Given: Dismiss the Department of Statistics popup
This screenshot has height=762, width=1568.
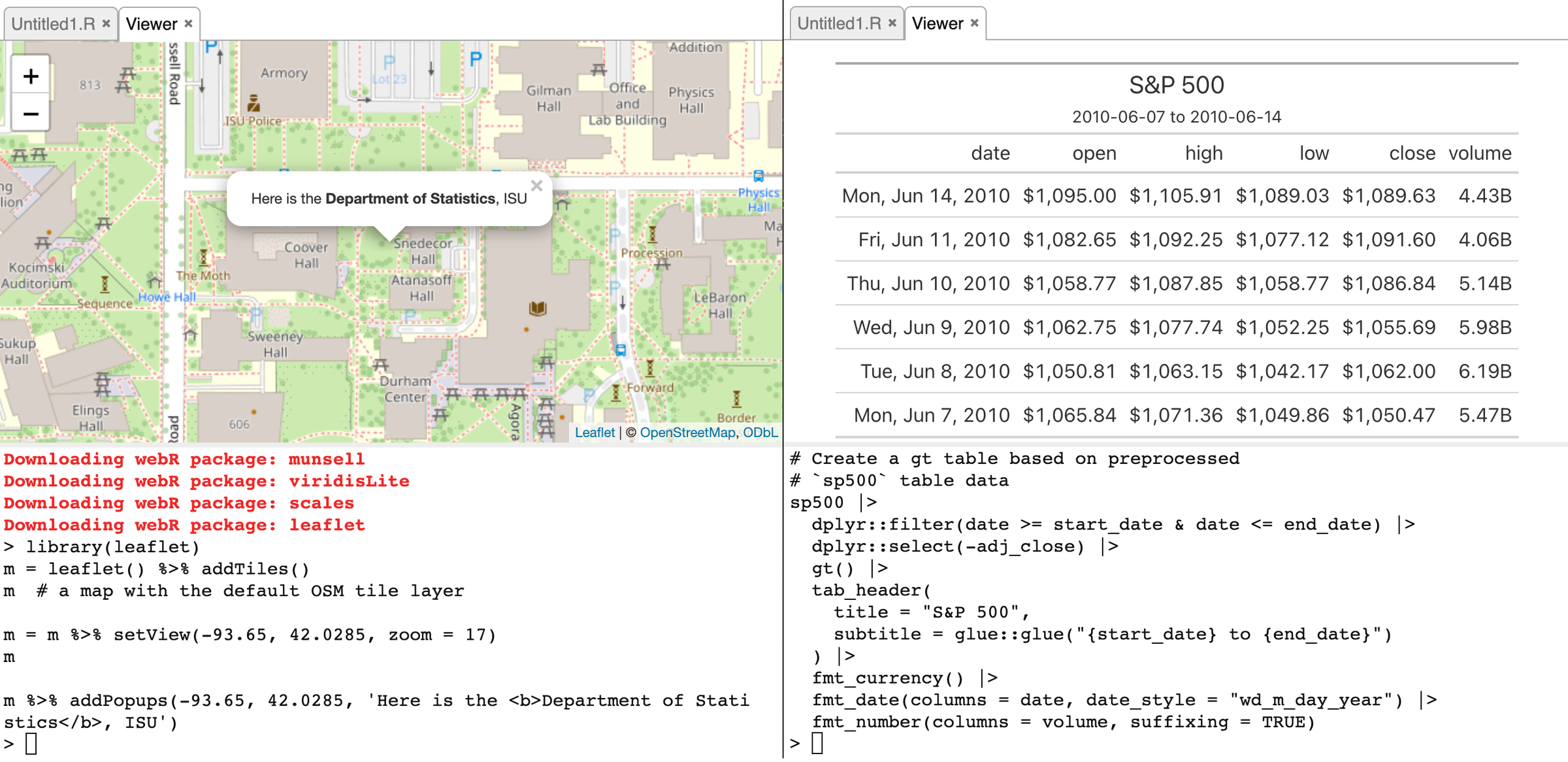Looking at the screenshot, I should pyautogui.click(x=537, y=186).
